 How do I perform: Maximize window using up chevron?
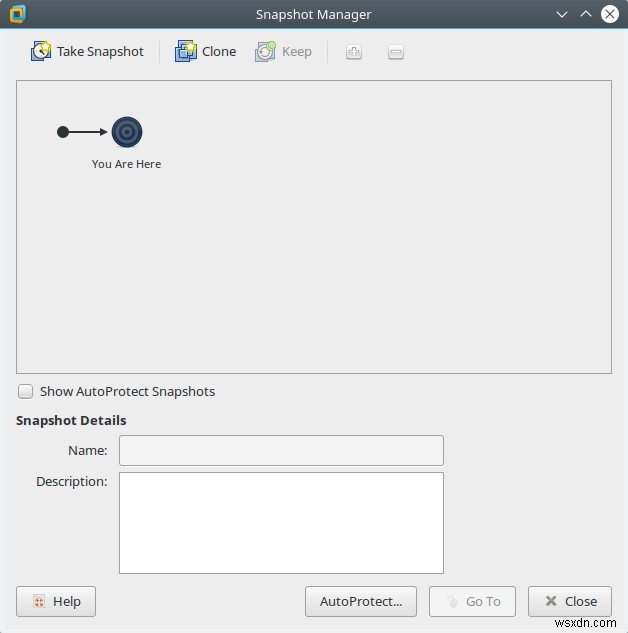coord(586,15)
